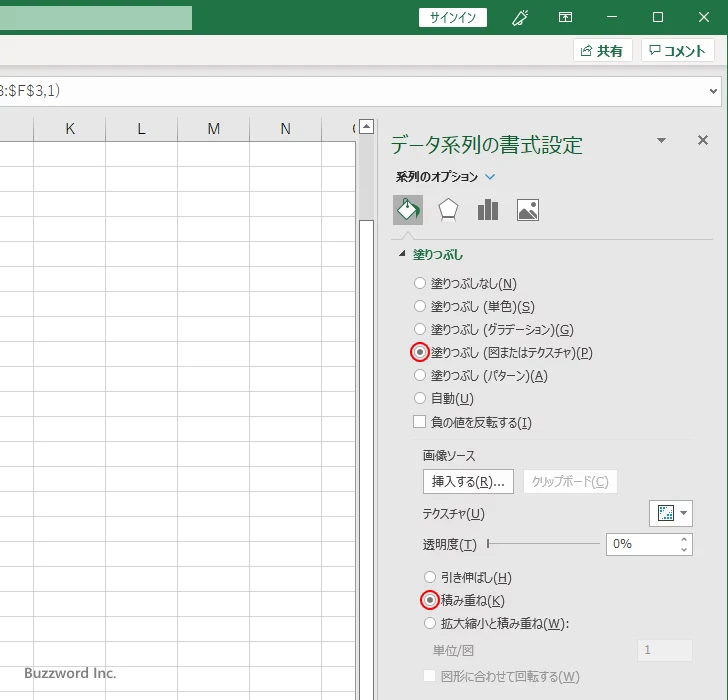Select column L header

click(x=142, y=129)
